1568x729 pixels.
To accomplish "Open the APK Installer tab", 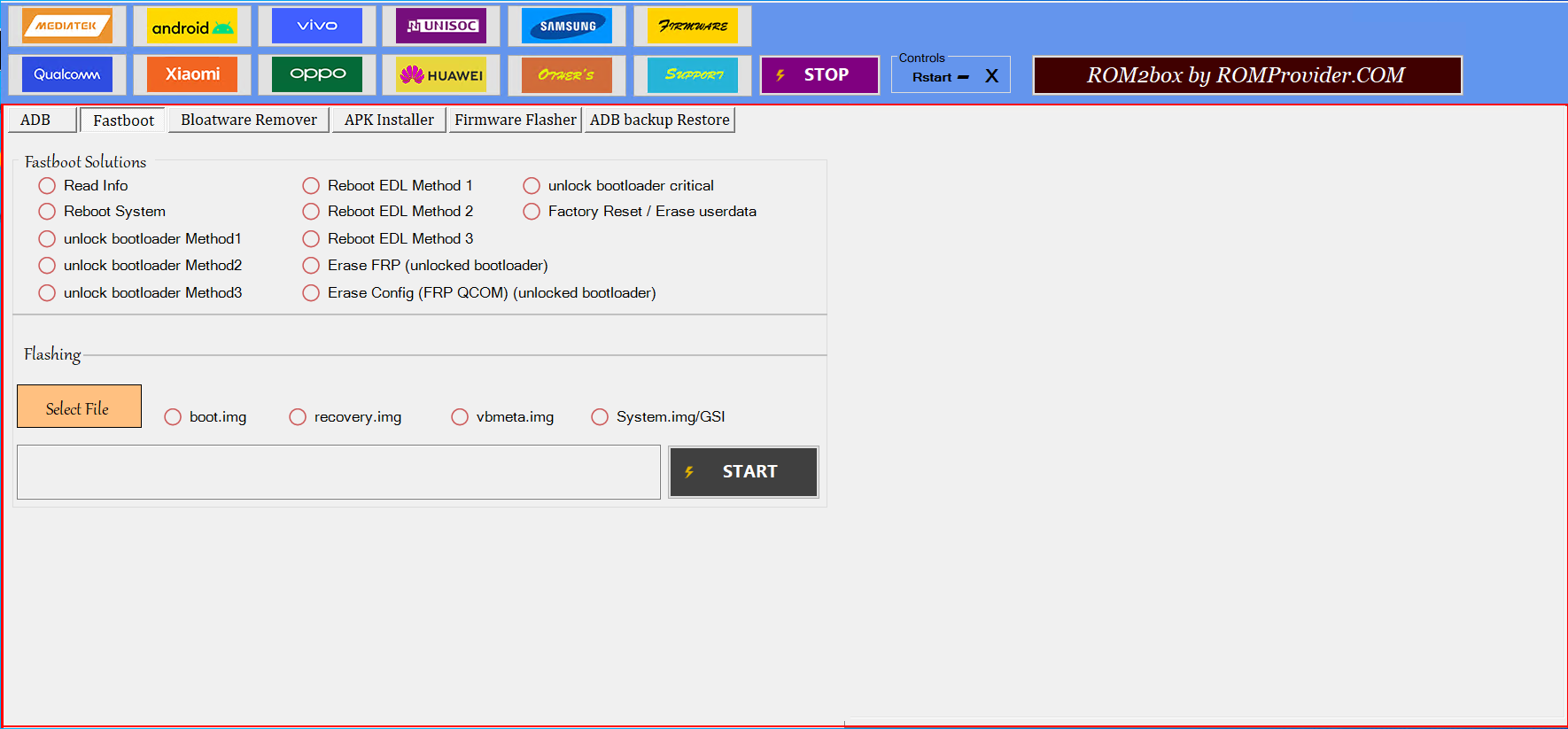I will coord(389,120).
